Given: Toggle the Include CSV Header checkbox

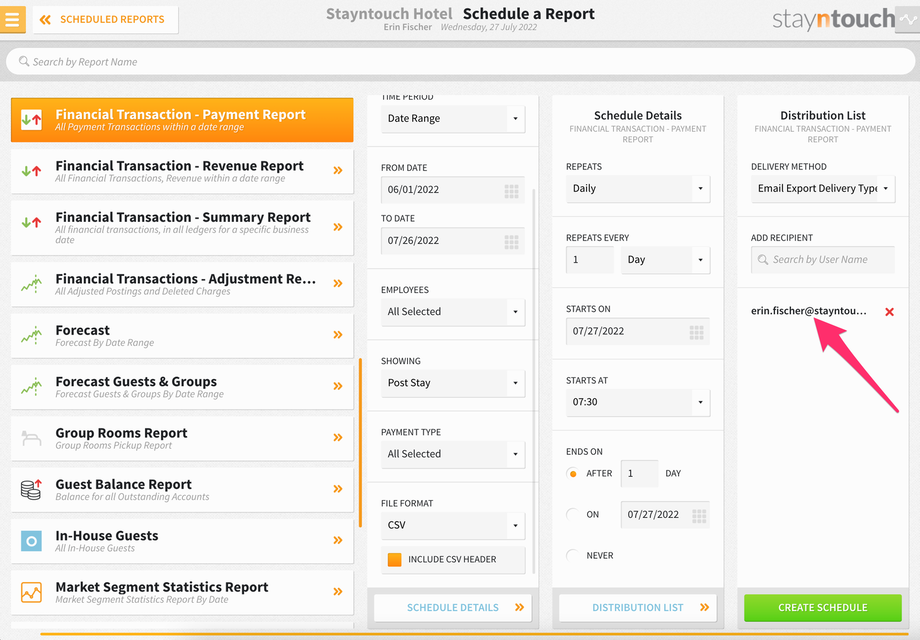Looking at the screenshot, I should [x=395, y=560].
